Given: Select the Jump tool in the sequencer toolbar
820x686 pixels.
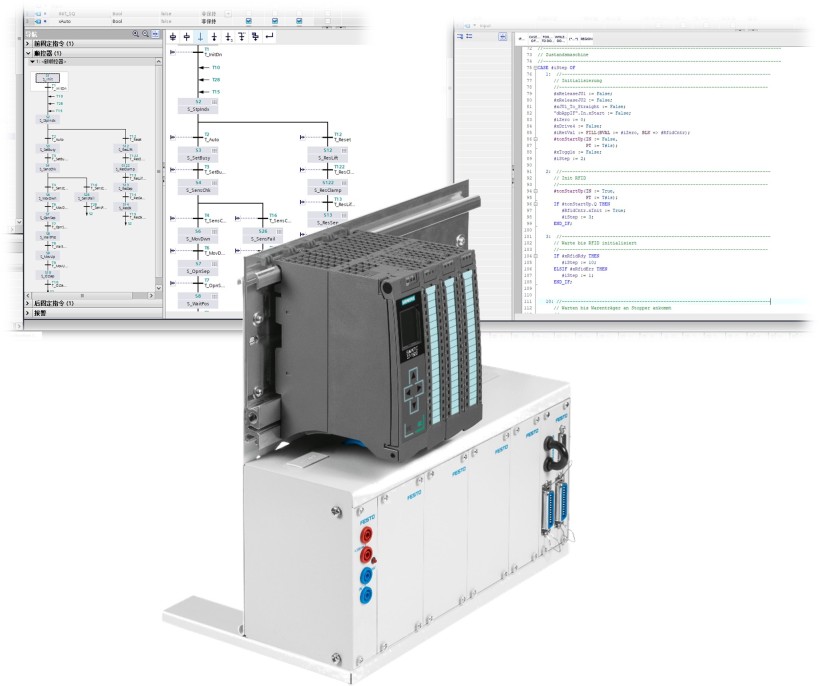Looking at the screenshot, I should point(267,36).
